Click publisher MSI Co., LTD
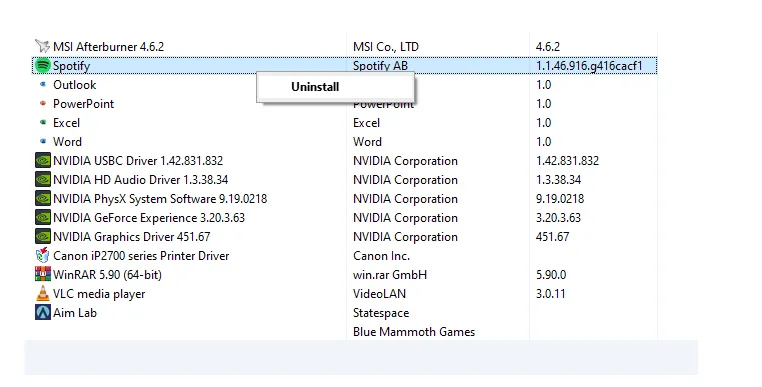Screen dimensions: 762x387 click(x=386, y=47)
